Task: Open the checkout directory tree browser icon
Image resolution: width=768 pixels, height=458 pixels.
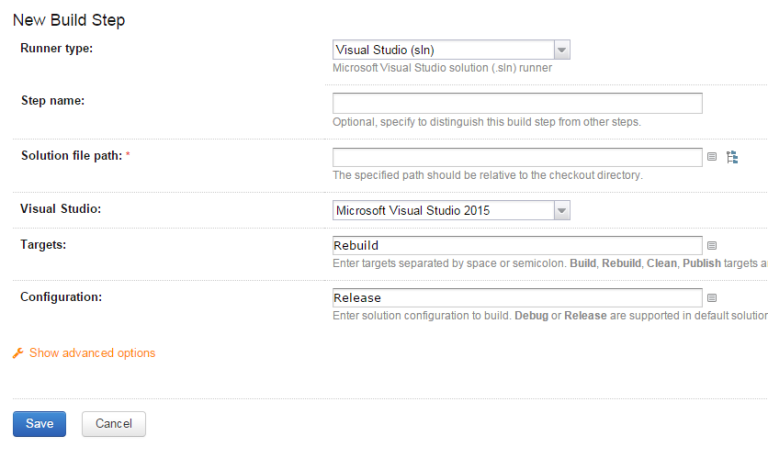Action: (x=732, y=157)
